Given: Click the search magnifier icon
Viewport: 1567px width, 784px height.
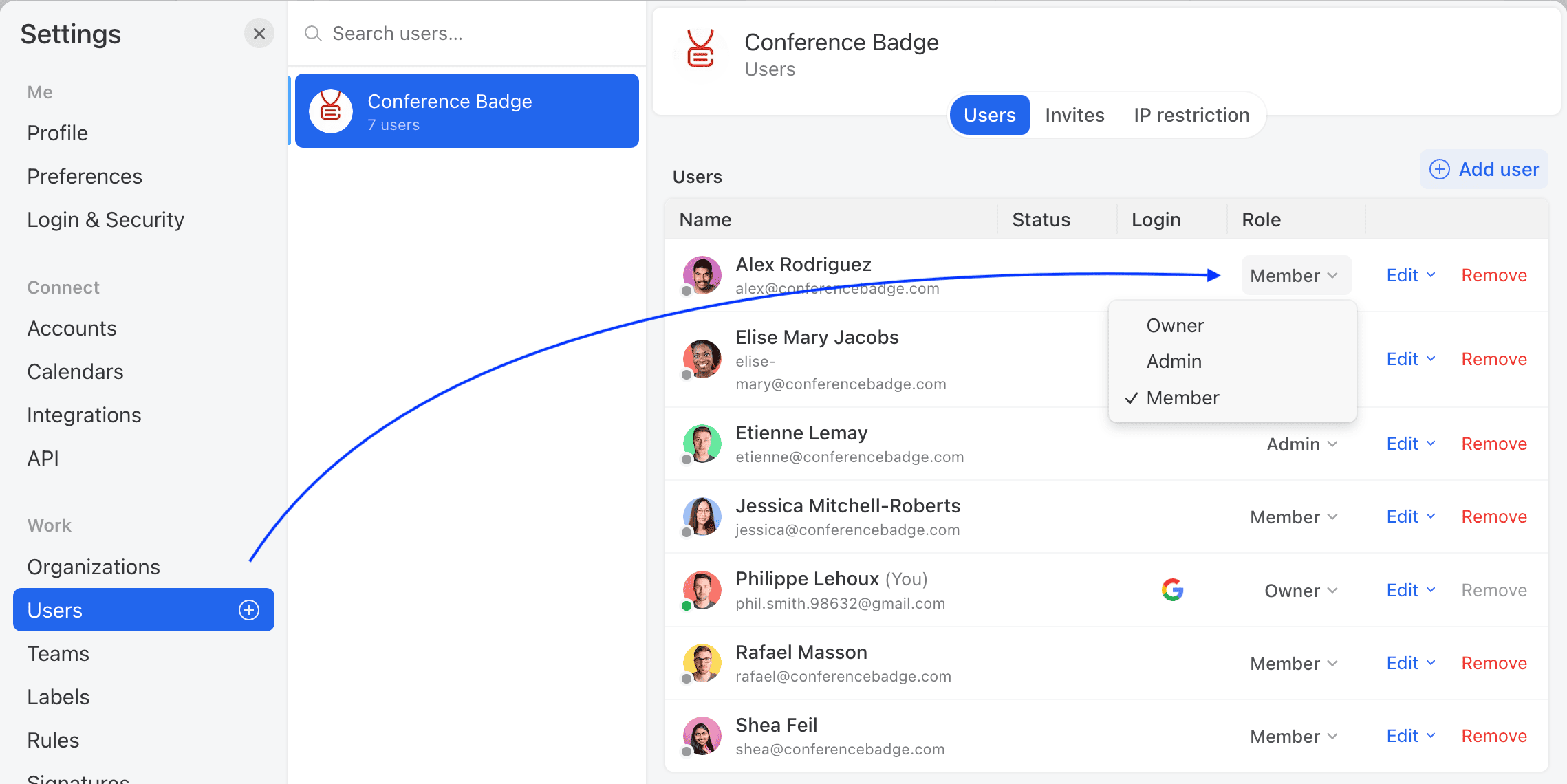Looking at the screenshot, I should 313,34.
